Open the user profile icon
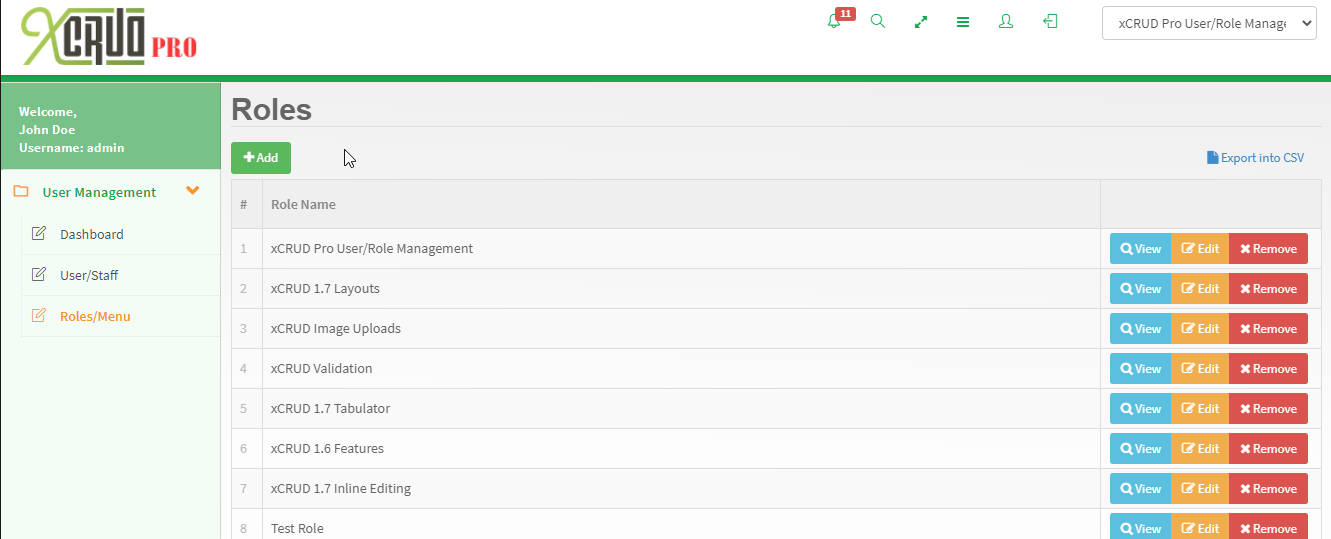The image size is (1331, 539). (1006, 21)
